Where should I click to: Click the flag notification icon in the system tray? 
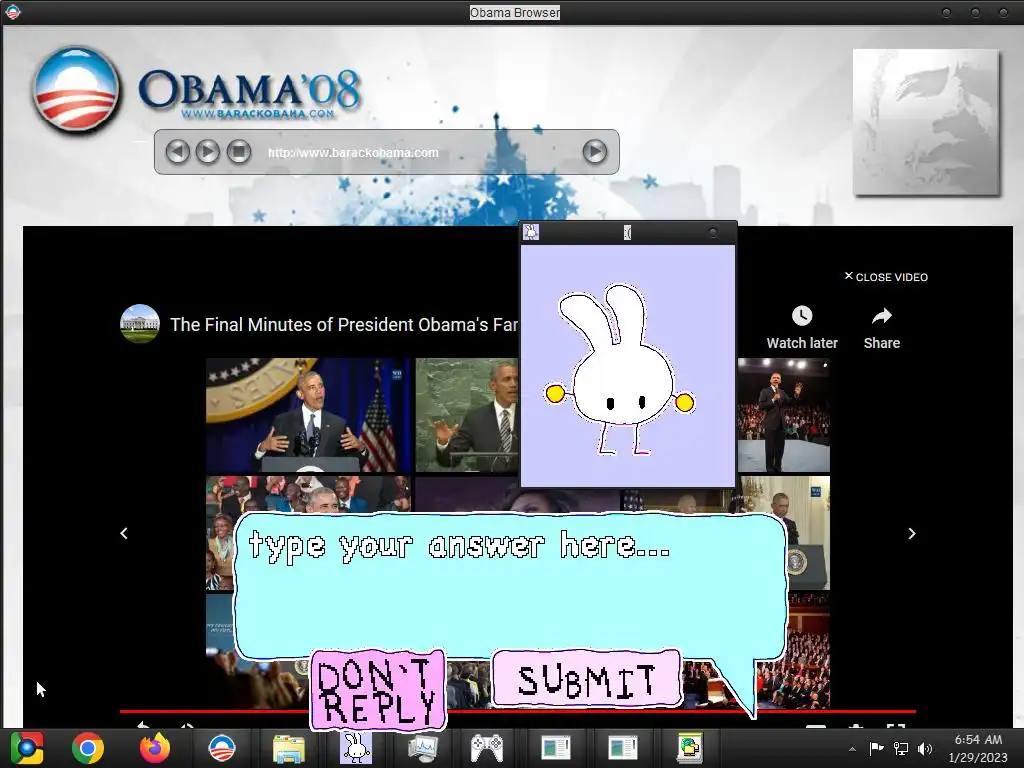(876, 748)
